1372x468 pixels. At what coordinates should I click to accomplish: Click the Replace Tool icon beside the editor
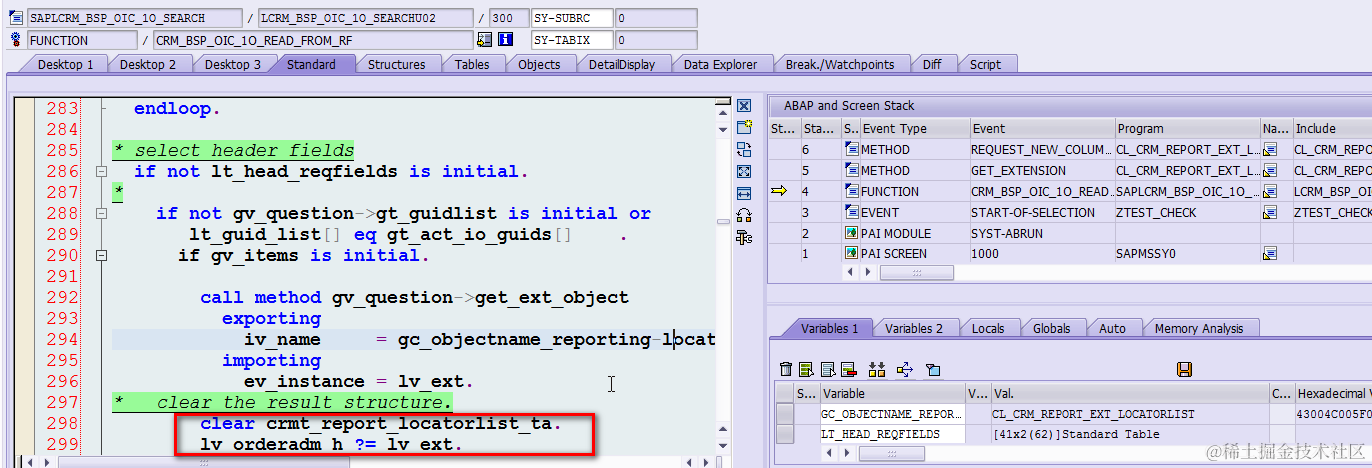(743, 149)
